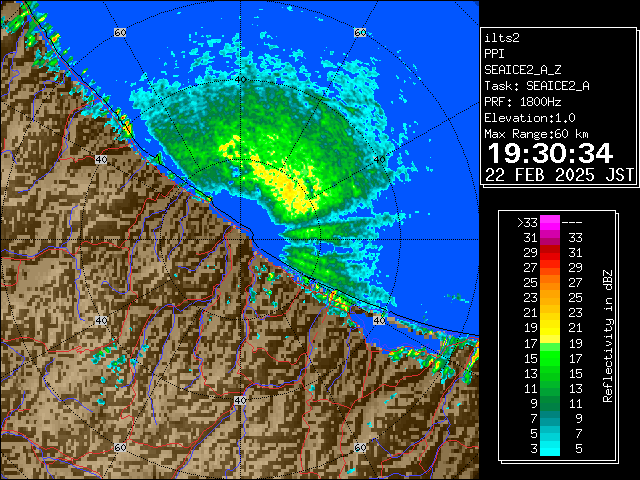Click the 19:30:34 timestamp
The height and width of the screenshot is (480, 640).
pos(550,153)
